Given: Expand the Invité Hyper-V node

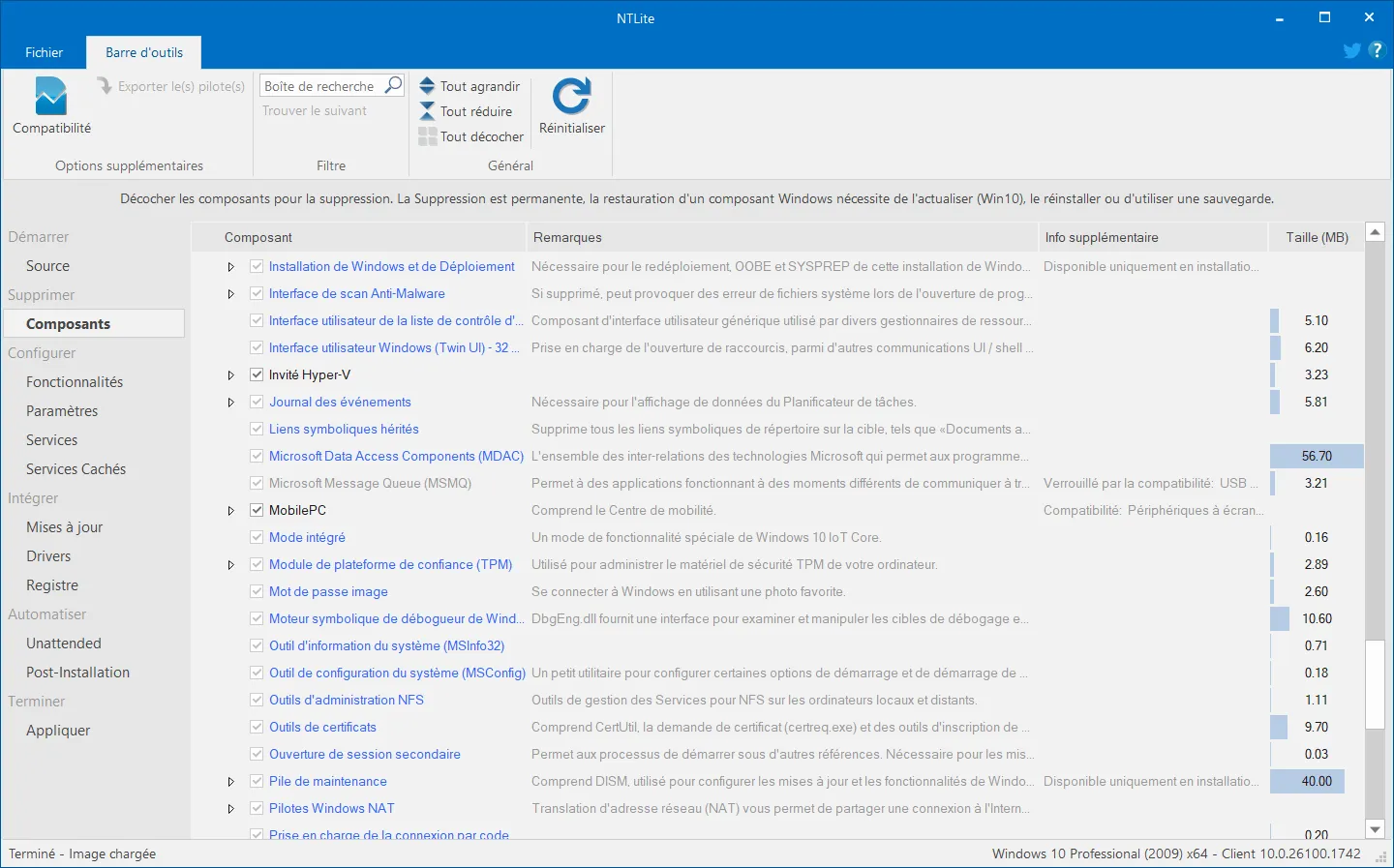Looking at the screenshot, I should 230,374.
